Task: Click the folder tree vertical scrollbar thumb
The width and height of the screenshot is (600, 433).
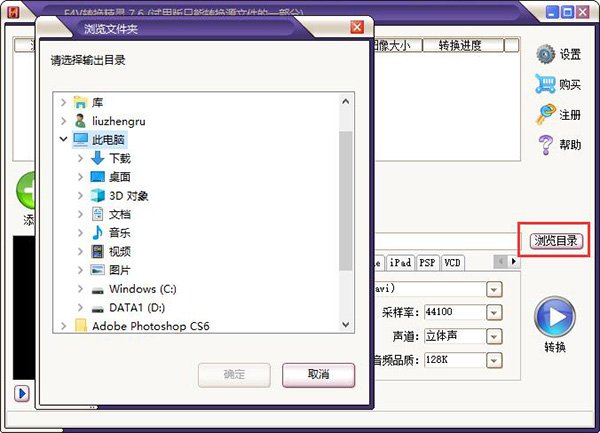Action: 346,200
